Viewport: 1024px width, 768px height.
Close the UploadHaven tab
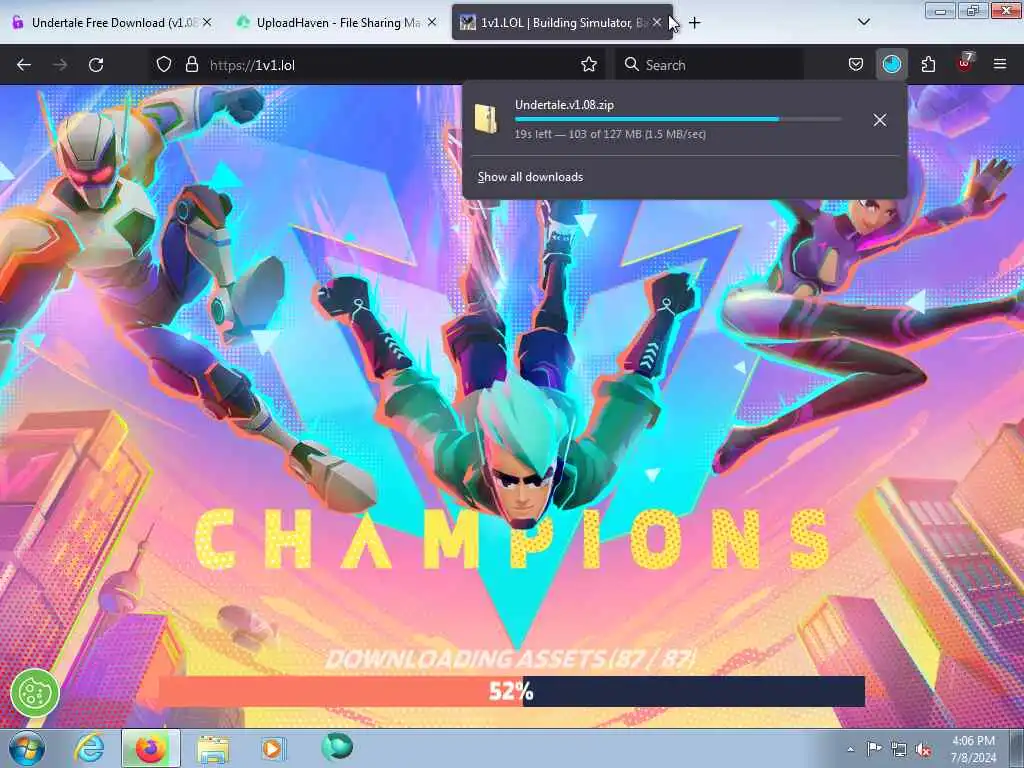[432, 23]
